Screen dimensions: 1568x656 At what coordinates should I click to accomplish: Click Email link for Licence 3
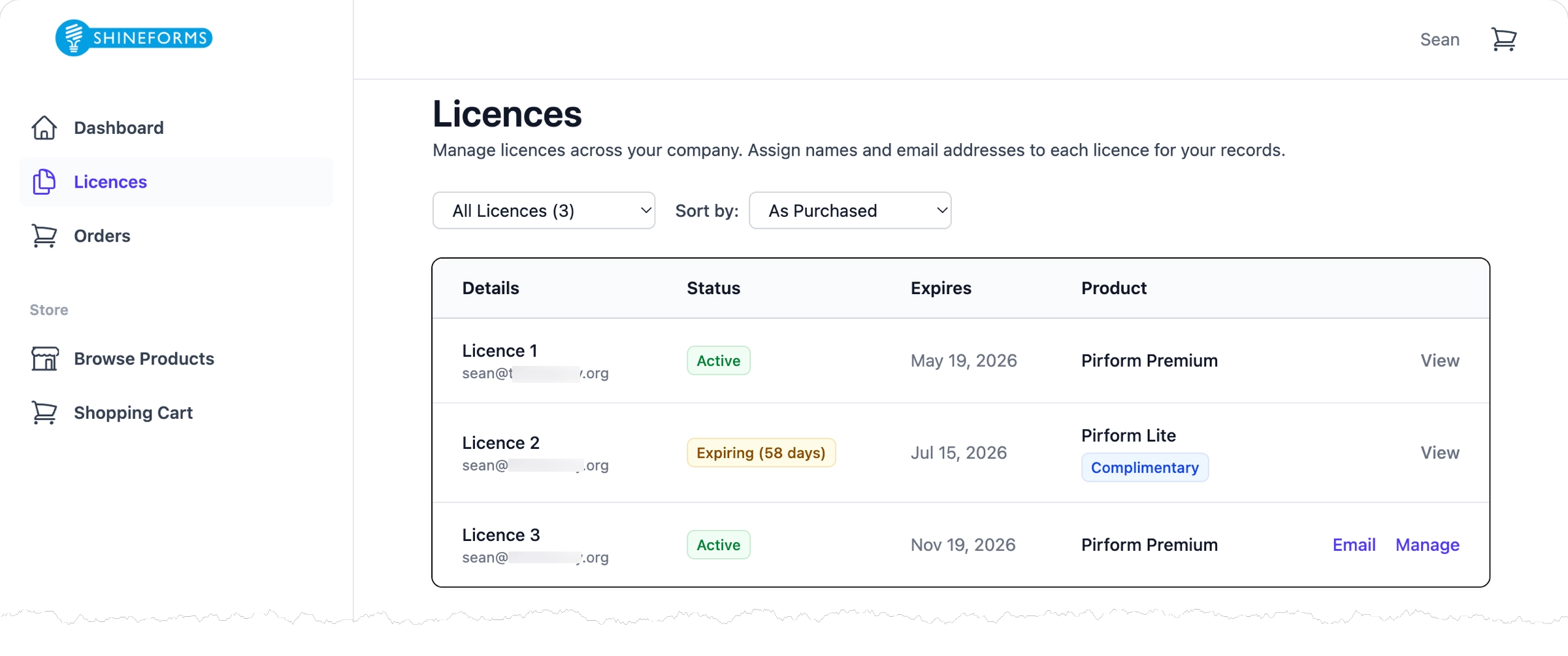coord(1354,545)
